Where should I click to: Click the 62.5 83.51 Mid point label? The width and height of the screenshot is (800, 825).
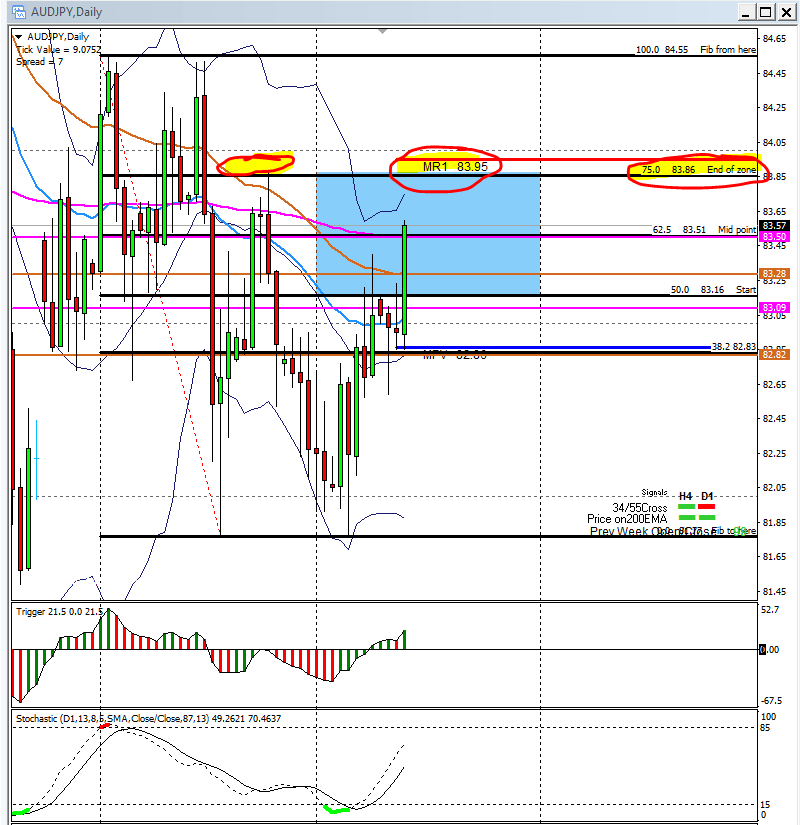point(703,229)
